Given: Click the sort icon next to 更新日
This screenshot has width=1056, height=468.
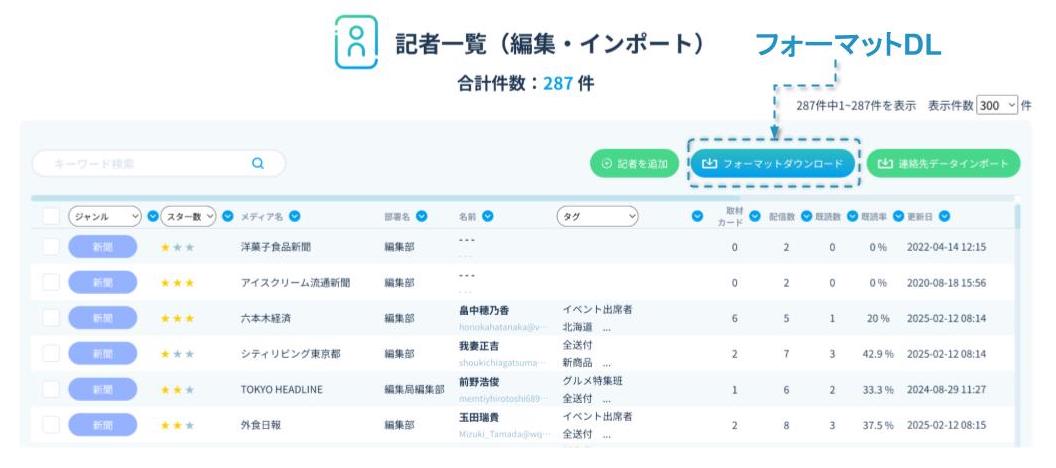Looking at the screenshot, I should click(x=944, y=216).
